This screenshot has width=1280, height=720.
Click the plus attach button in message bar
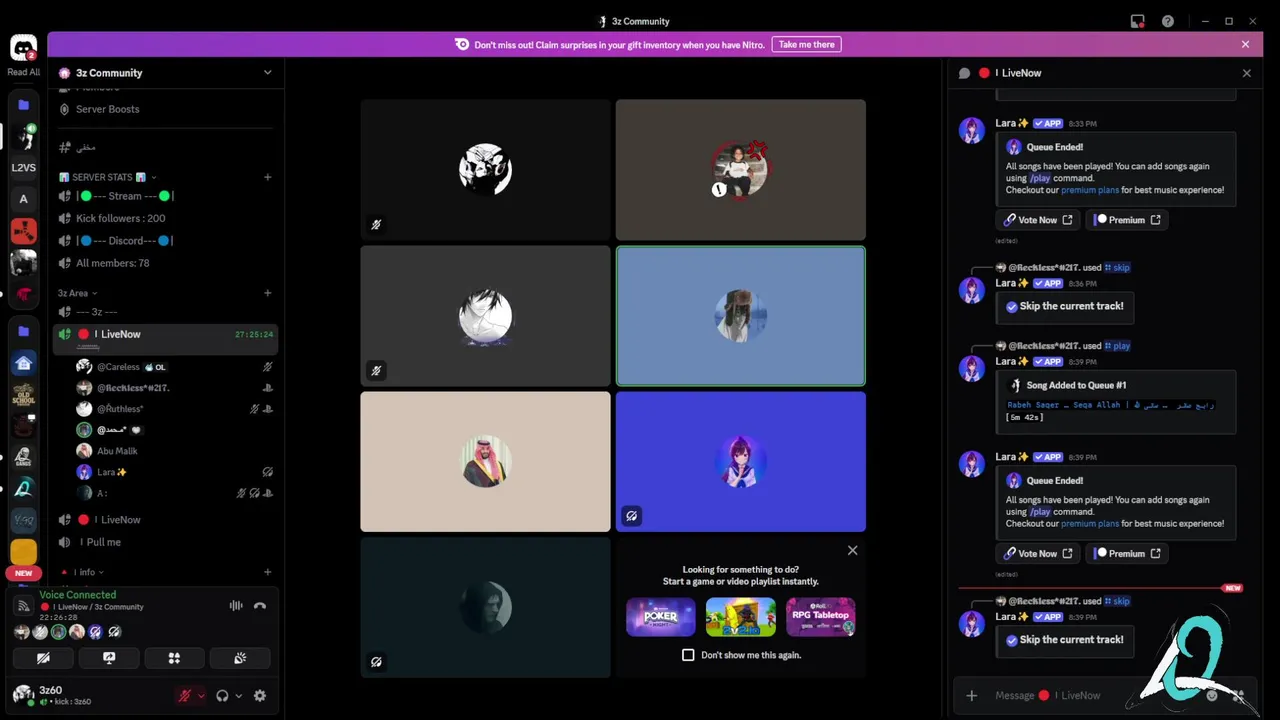[971, 696]
